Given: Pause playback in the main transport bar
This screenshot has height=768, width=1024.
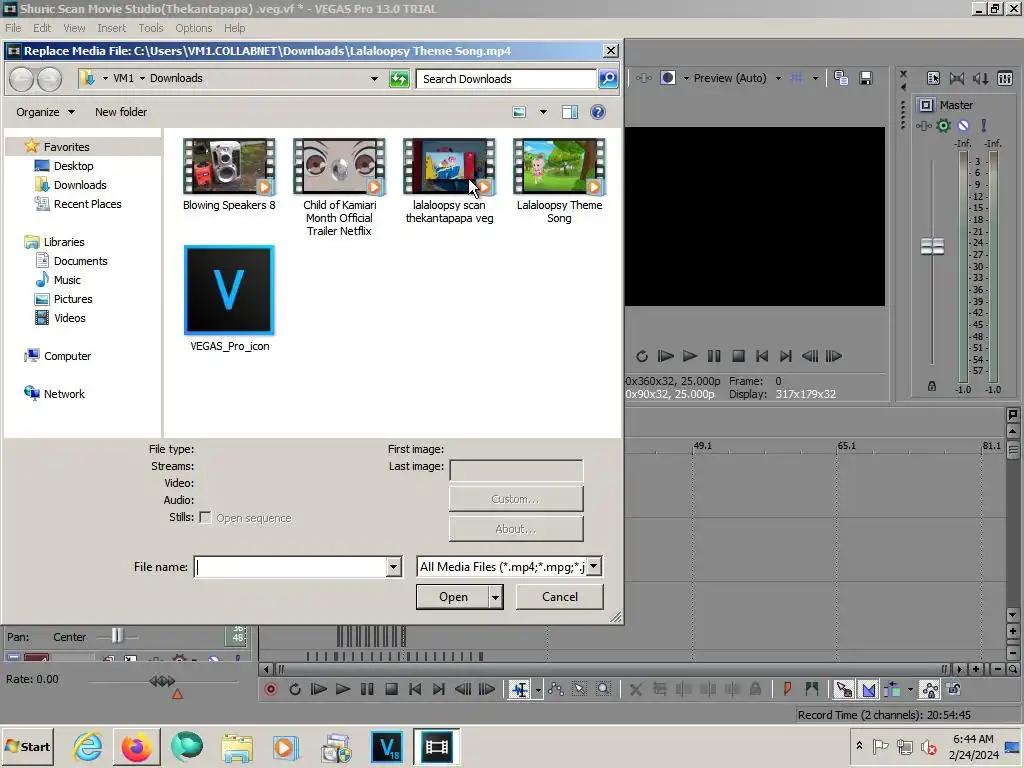Looking at the screenshot, I should [367, 689].
